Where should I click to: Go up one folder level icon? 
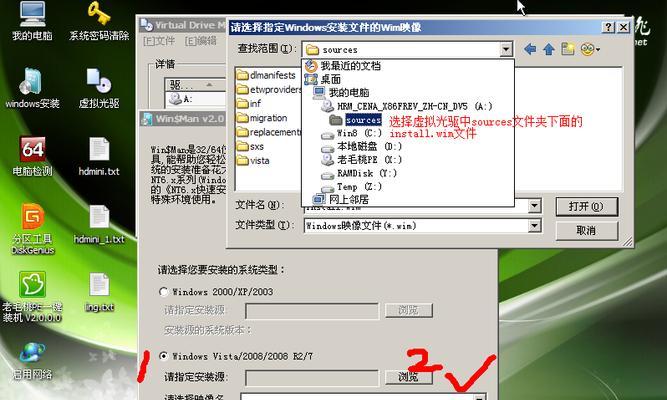pos(549,49)
